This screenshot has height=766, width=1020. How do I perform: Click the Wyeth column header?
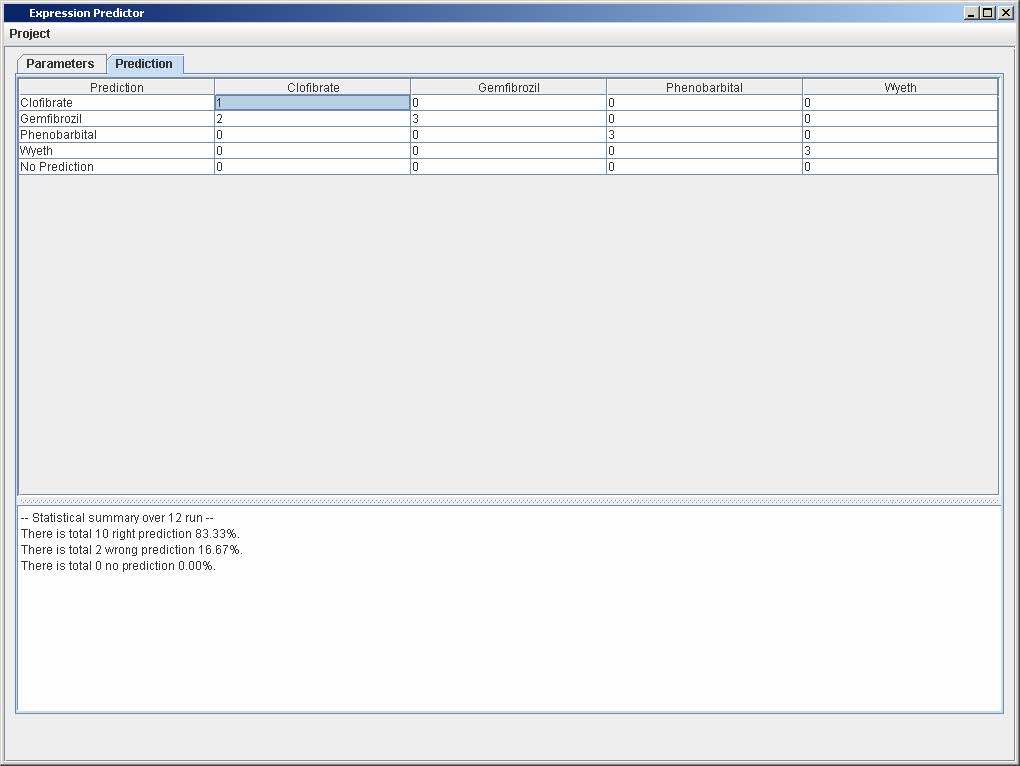pos(900,87)
